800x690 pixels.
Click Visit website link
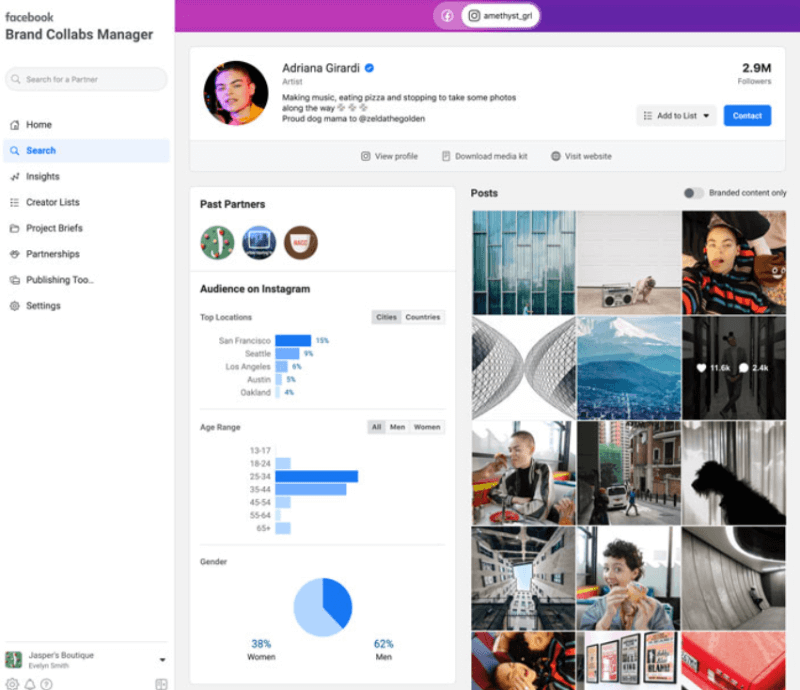(x=581, y=156)
